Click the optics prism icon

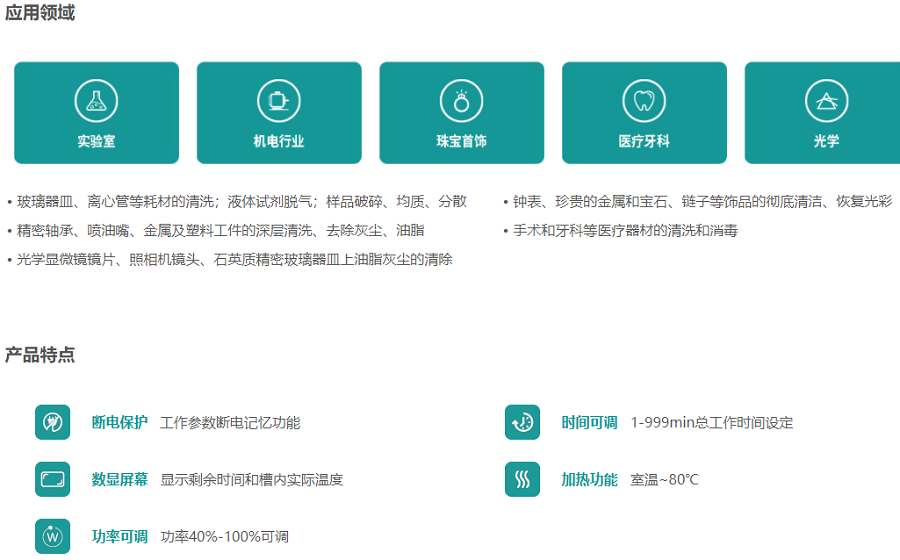[x=826, y=100]
